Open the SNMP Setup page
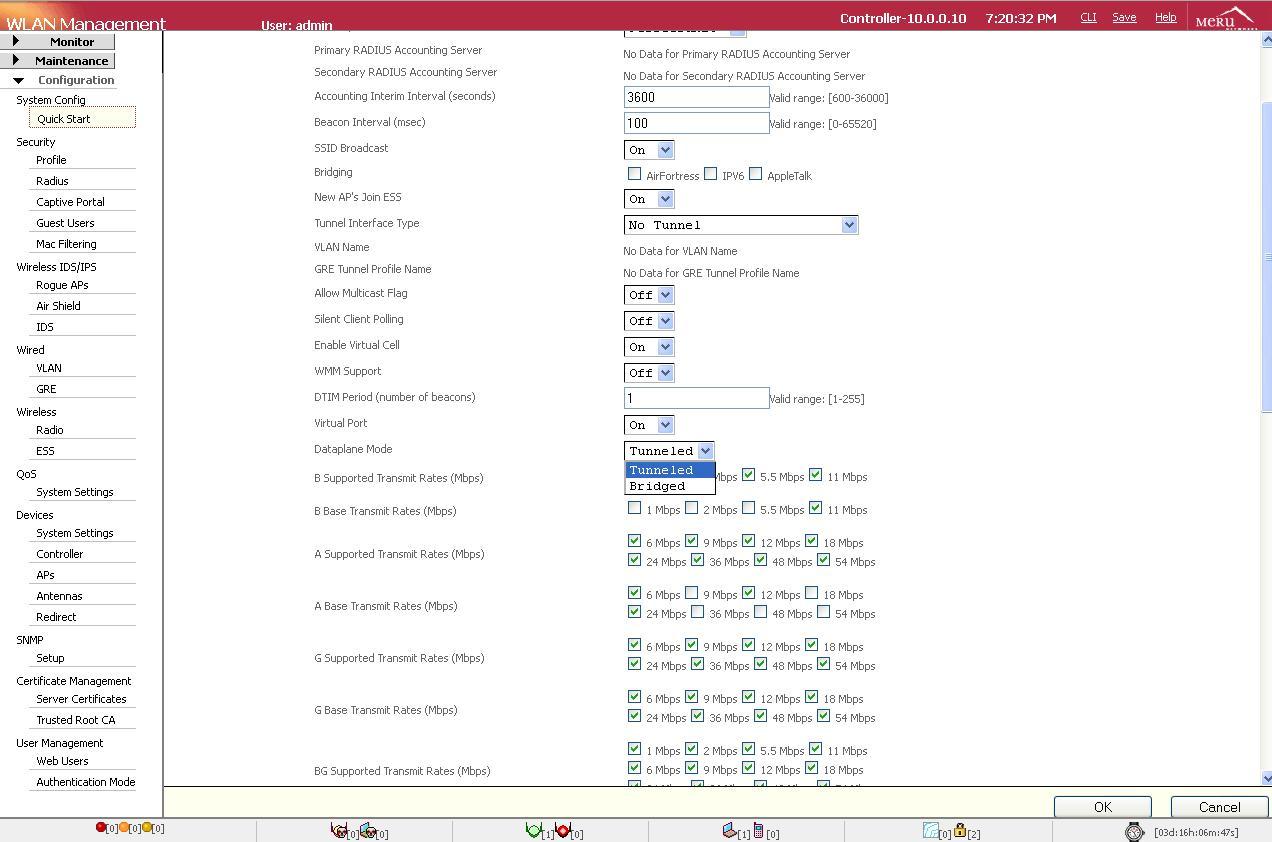 [x=50, y=658]
